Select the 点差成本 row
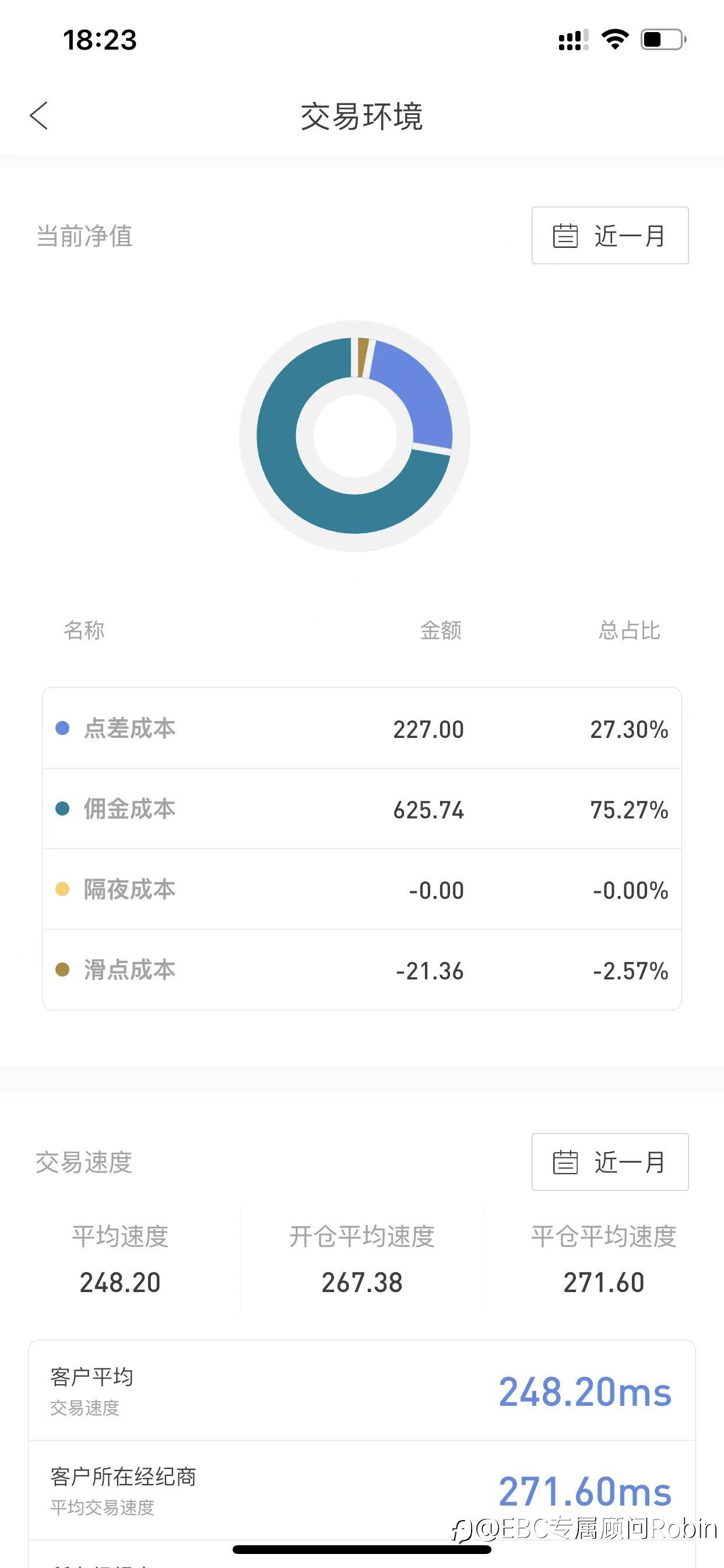The image size is (724, 1568). coord(361,728)
